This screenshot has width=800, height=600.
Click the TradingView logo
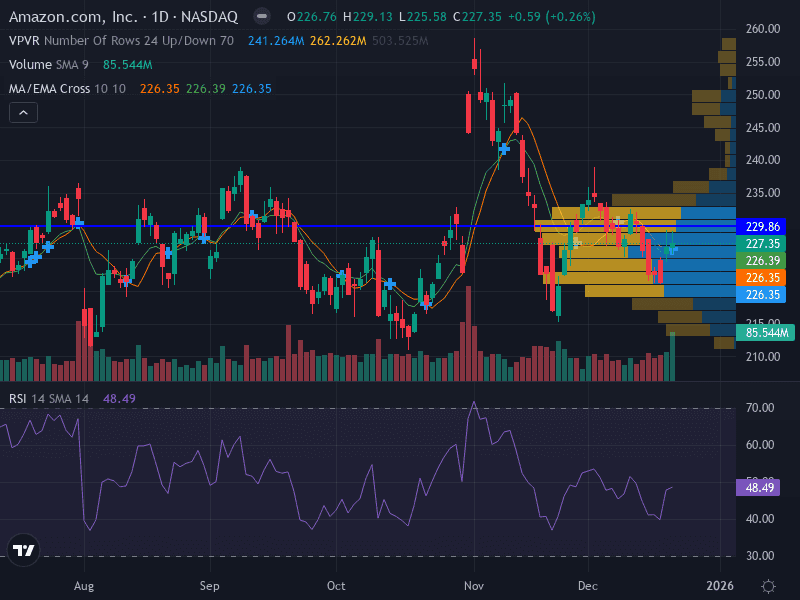pyautogui.click(x=23, y=550)
